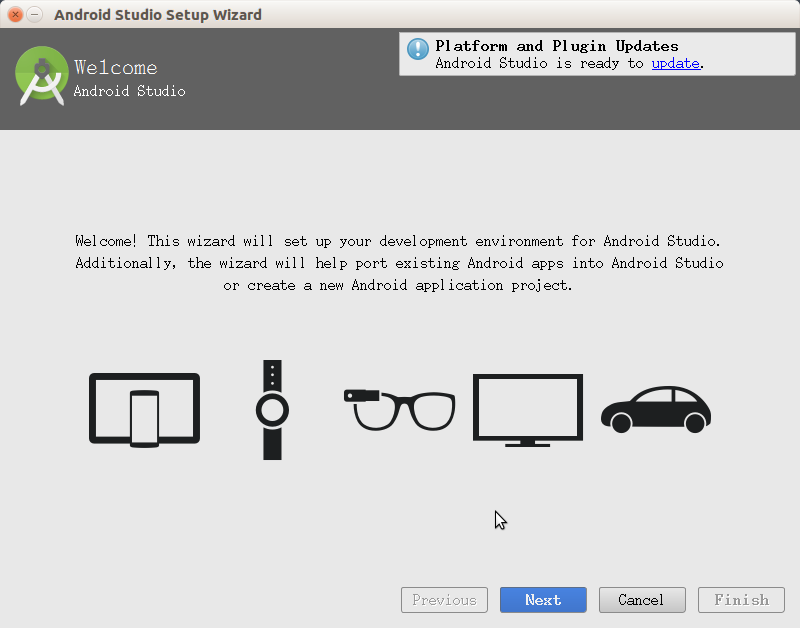Click the welcome wizard description paragraph

(x=399, y=263)
